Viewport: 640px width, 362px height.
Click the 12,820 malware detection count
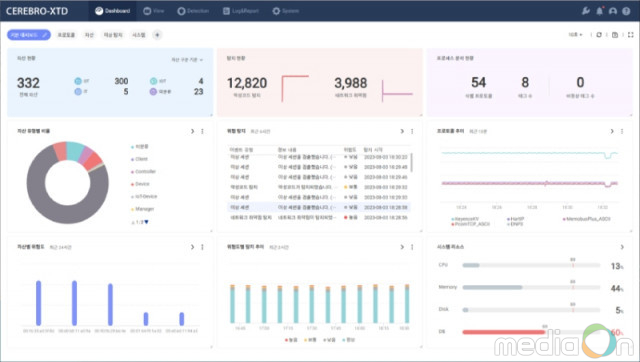point(247,83)
